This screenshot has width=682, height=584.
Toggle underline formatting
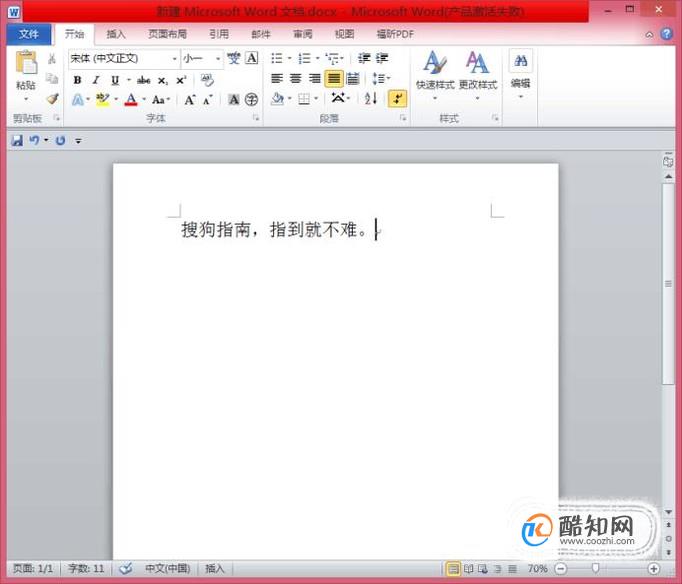coord(115,80)
